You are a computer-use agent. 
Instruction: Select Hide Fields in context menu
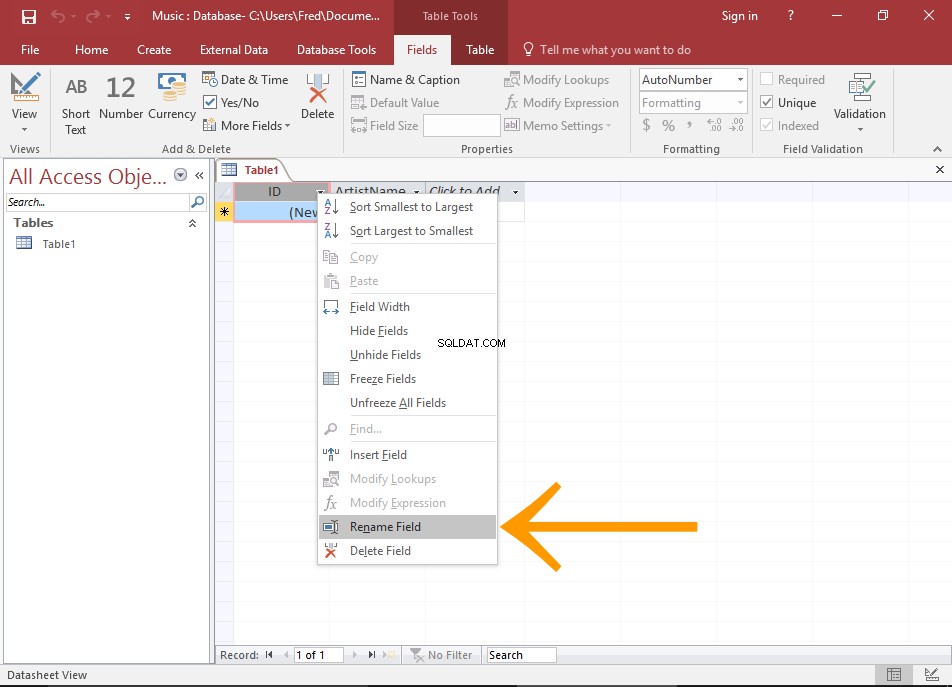[x=407, y=331]
